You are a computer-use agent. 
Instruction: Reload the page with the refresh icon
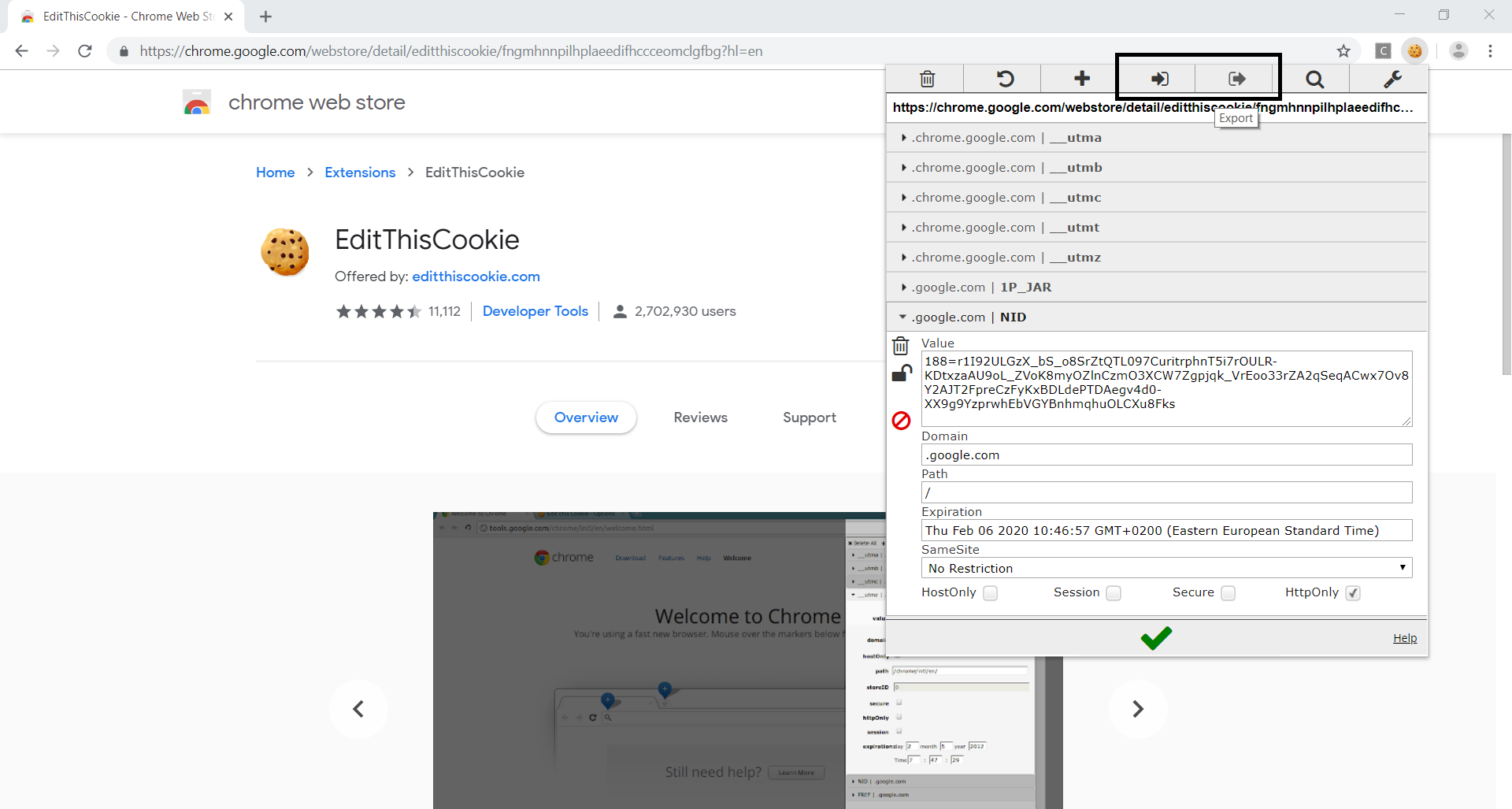pos(85,51)
